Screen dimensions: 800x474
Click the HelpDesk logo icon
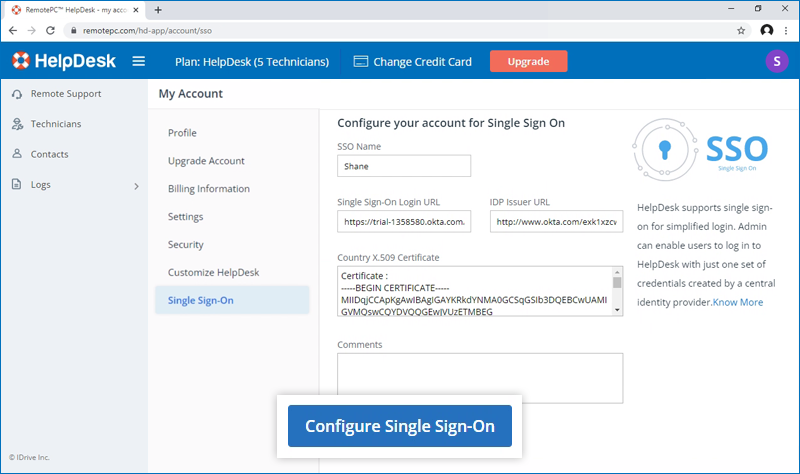coord(22,61)
